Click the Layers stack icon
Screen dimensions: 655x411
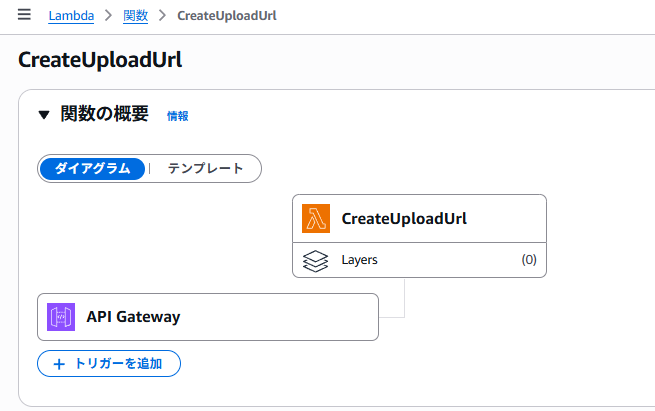[315, 261]
